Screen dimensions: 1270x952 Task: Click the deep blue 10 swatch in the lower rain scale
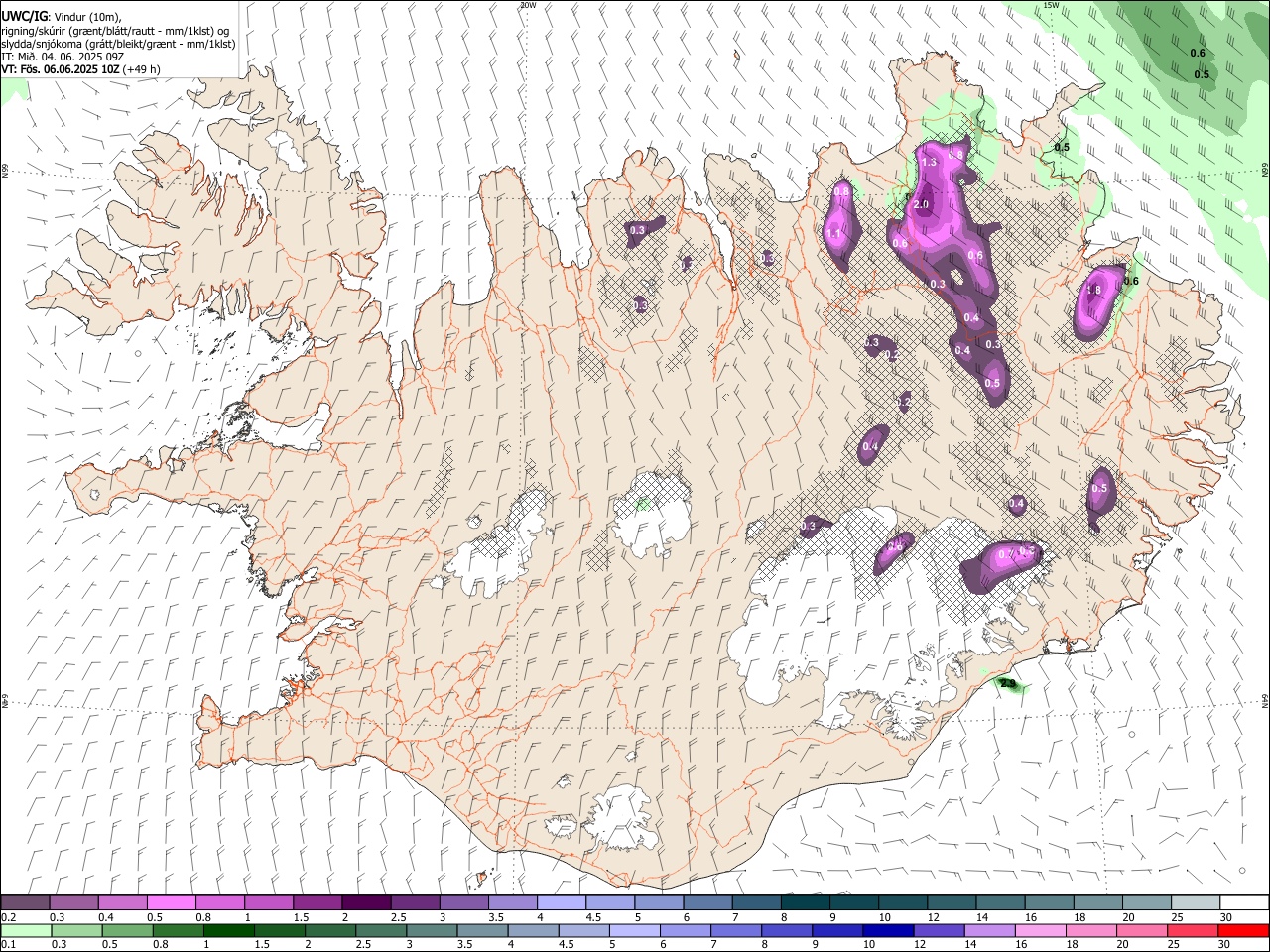tap(887, 930)
